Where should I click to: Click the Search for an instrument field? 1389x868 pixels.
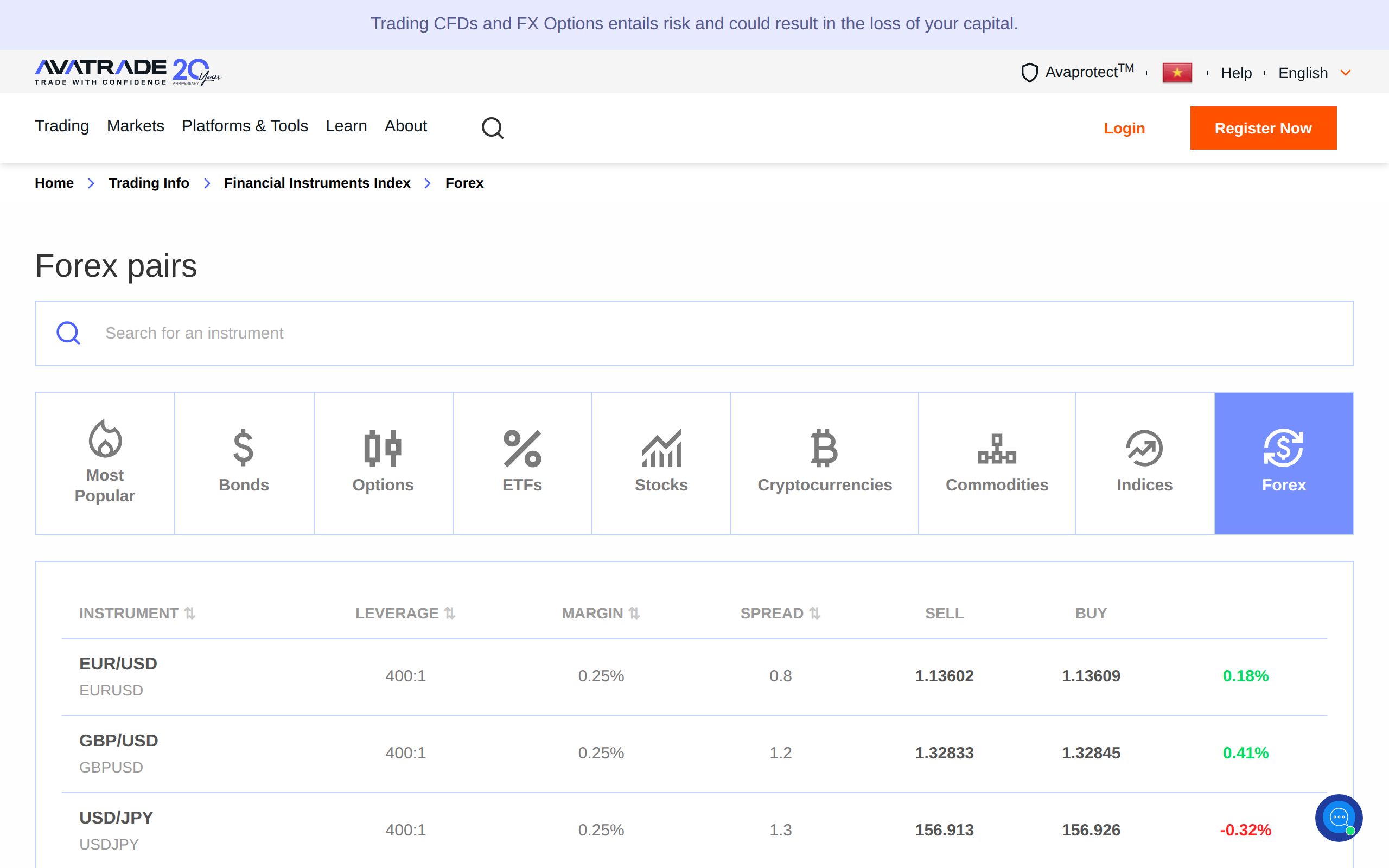(694, 333)
